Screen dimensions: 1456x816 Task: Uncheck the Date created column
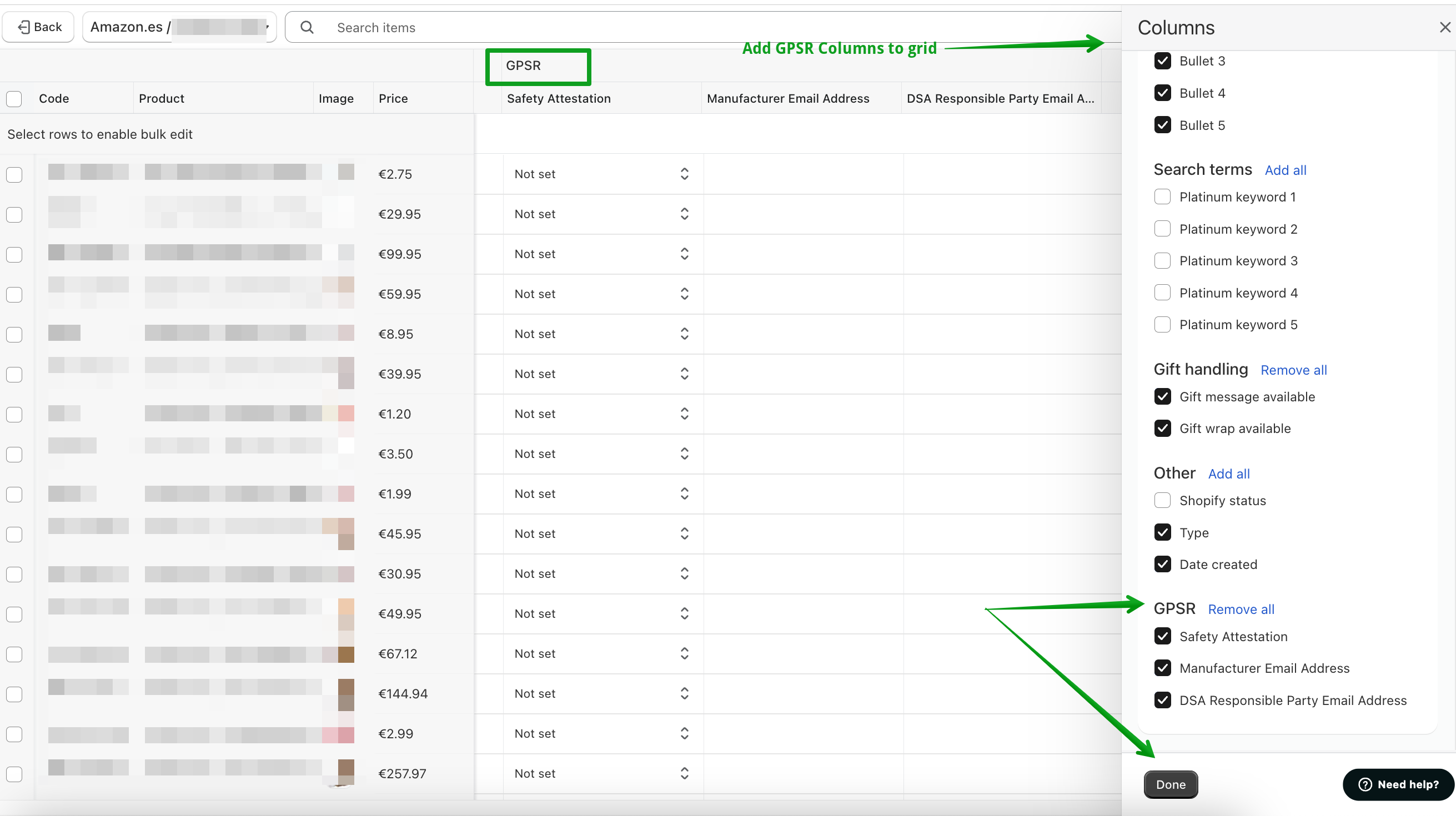[x=1163, y=565]
